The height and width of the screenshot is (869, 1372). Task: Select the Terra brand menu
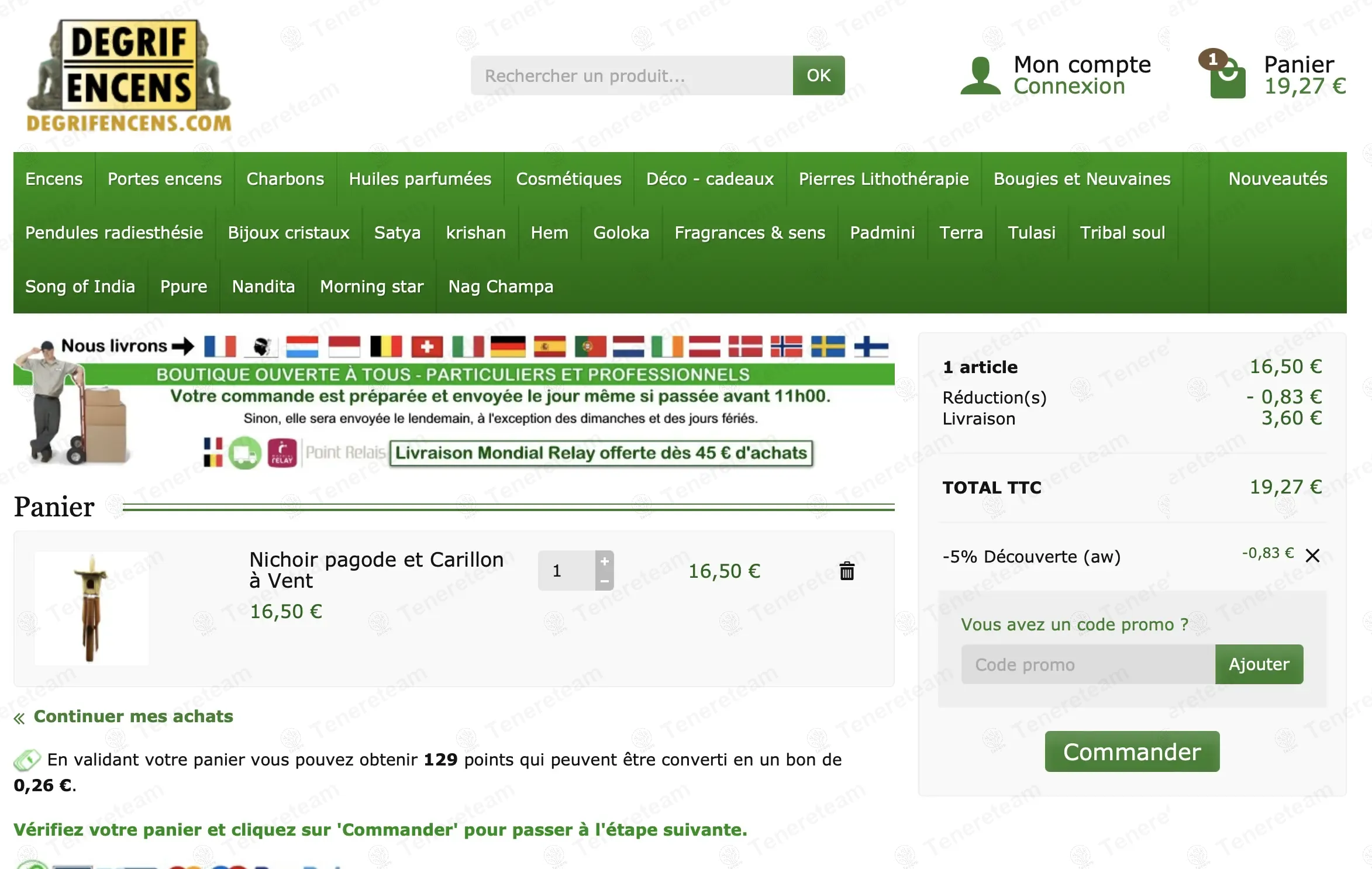[x=961, y=233]
